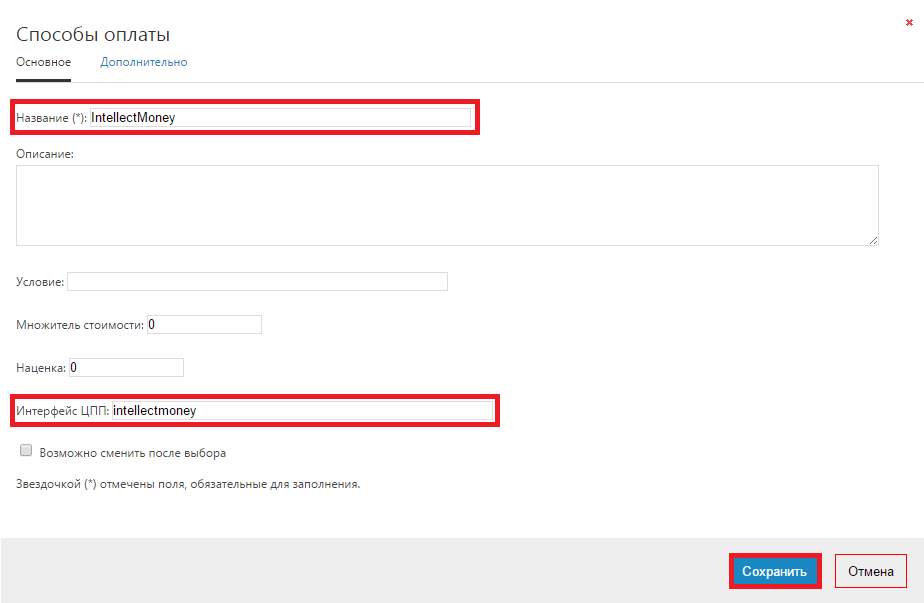The image size is (924, 603).
Task: Focus the Описание text area
Action: point(447,205)
